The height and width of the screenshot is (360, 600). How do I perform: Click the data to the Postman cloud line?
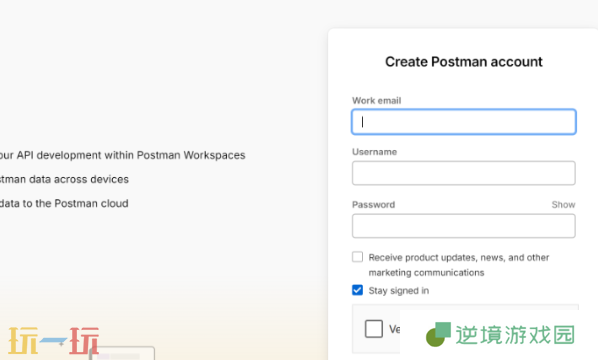click(x=64, y=204)
